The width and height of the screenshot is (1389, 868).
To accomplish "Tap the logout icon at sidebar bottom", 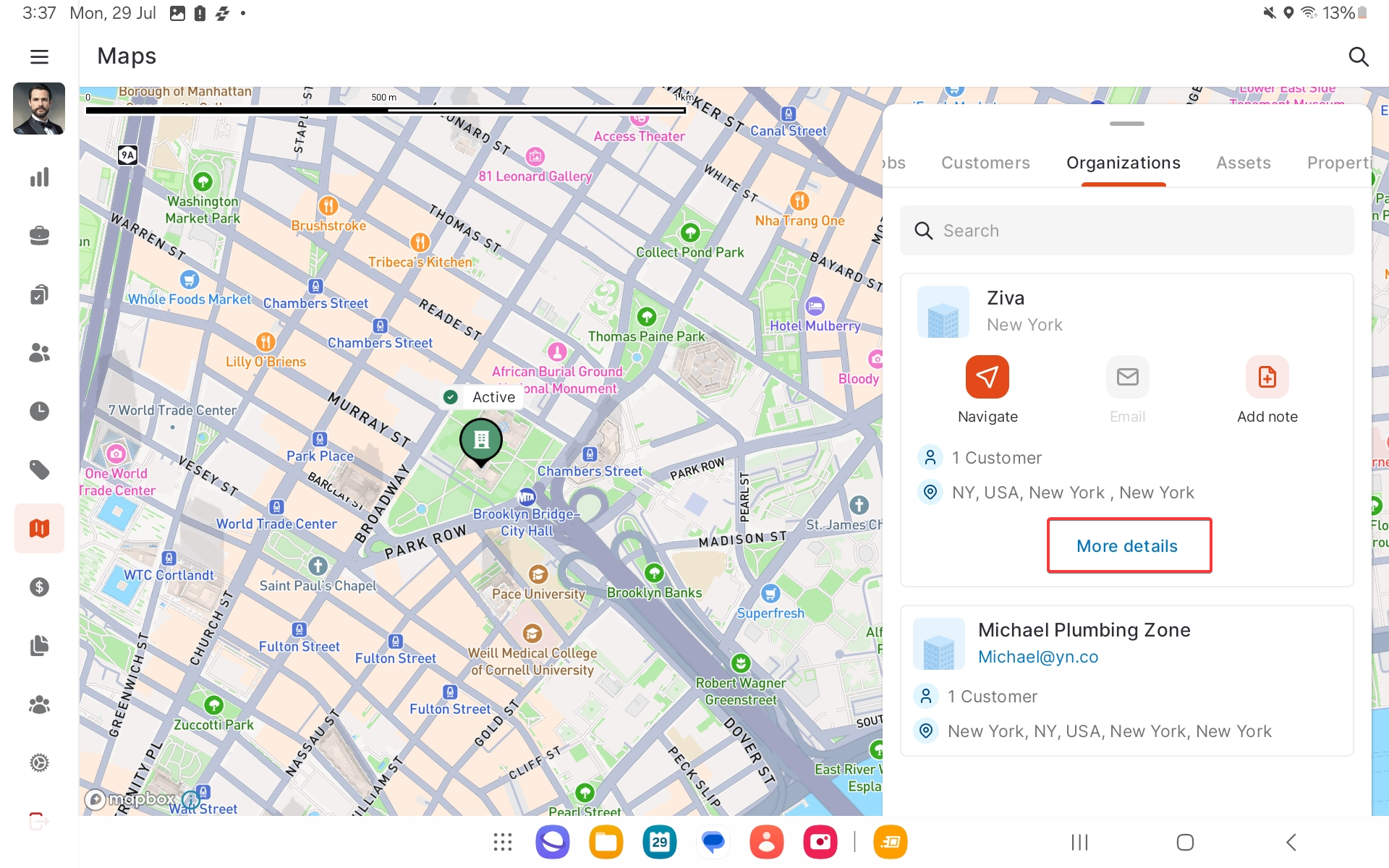I will pyautogui.click(x=39, y=821).
